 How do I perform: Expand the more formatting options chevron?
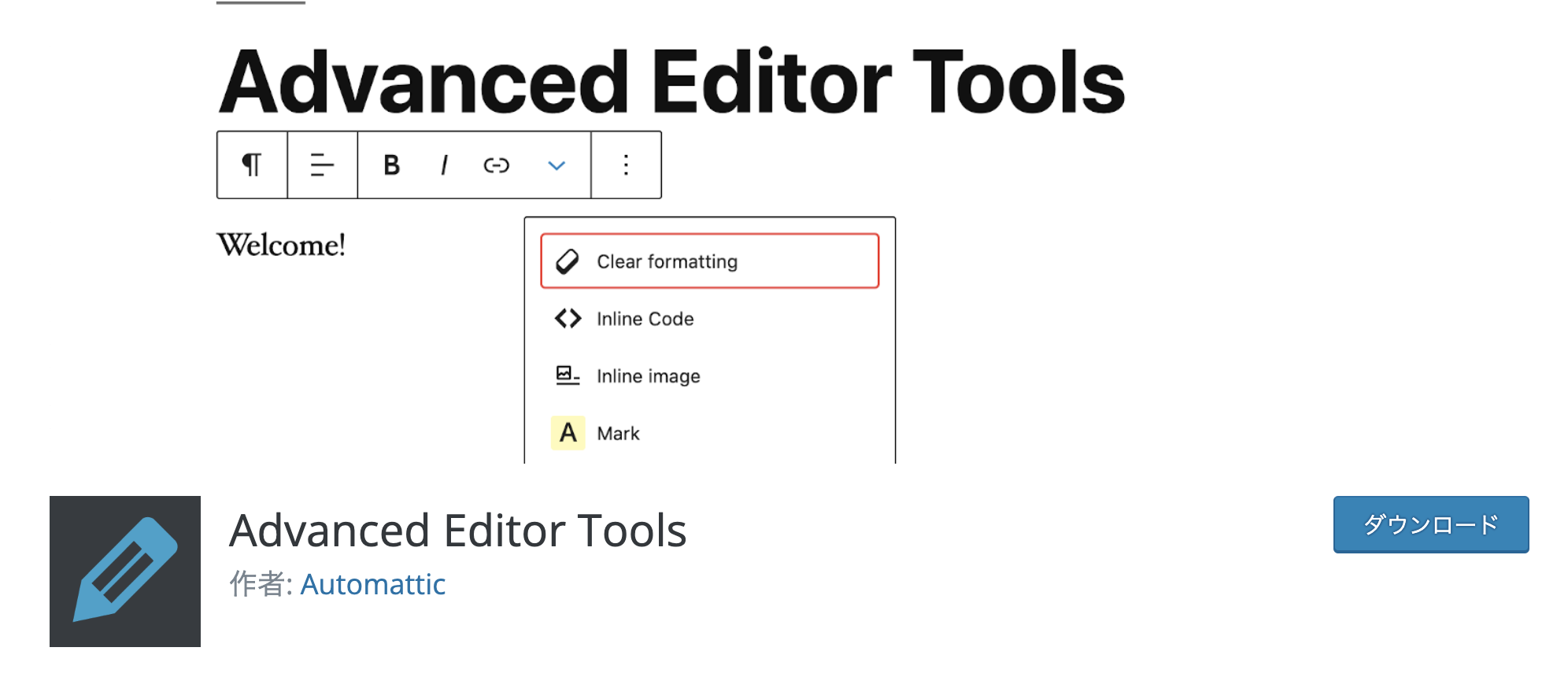tap(557, 165)
